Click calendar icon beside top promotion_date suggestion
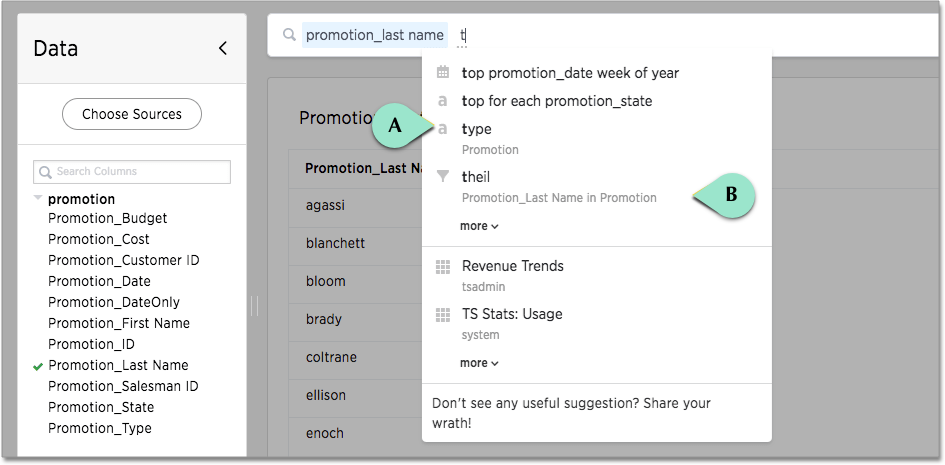Viewport: 945px width, 465px height. pos(443,72)
